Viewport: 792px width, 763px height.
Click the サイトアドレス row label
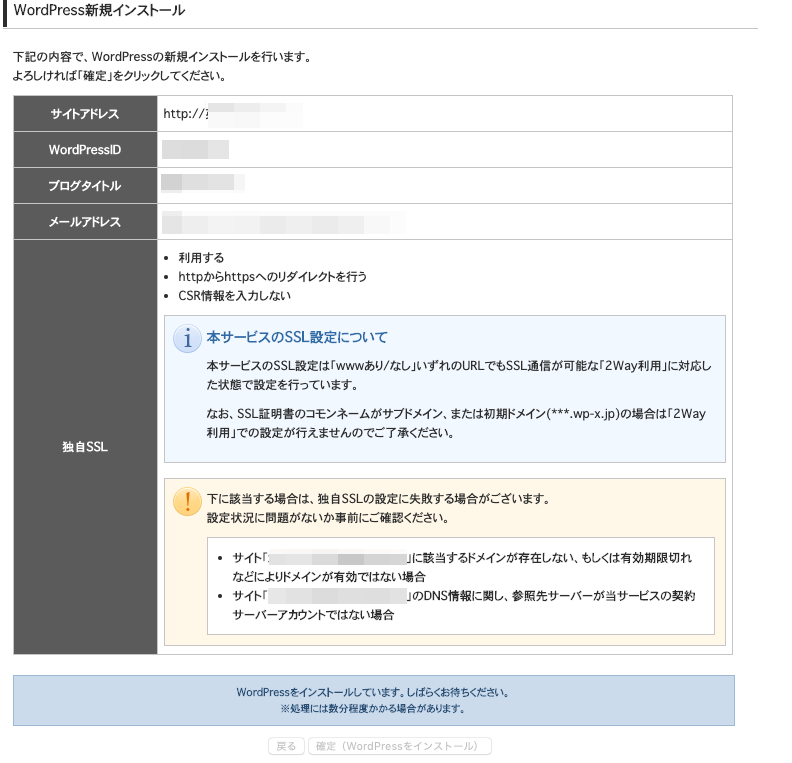(85, 114)
